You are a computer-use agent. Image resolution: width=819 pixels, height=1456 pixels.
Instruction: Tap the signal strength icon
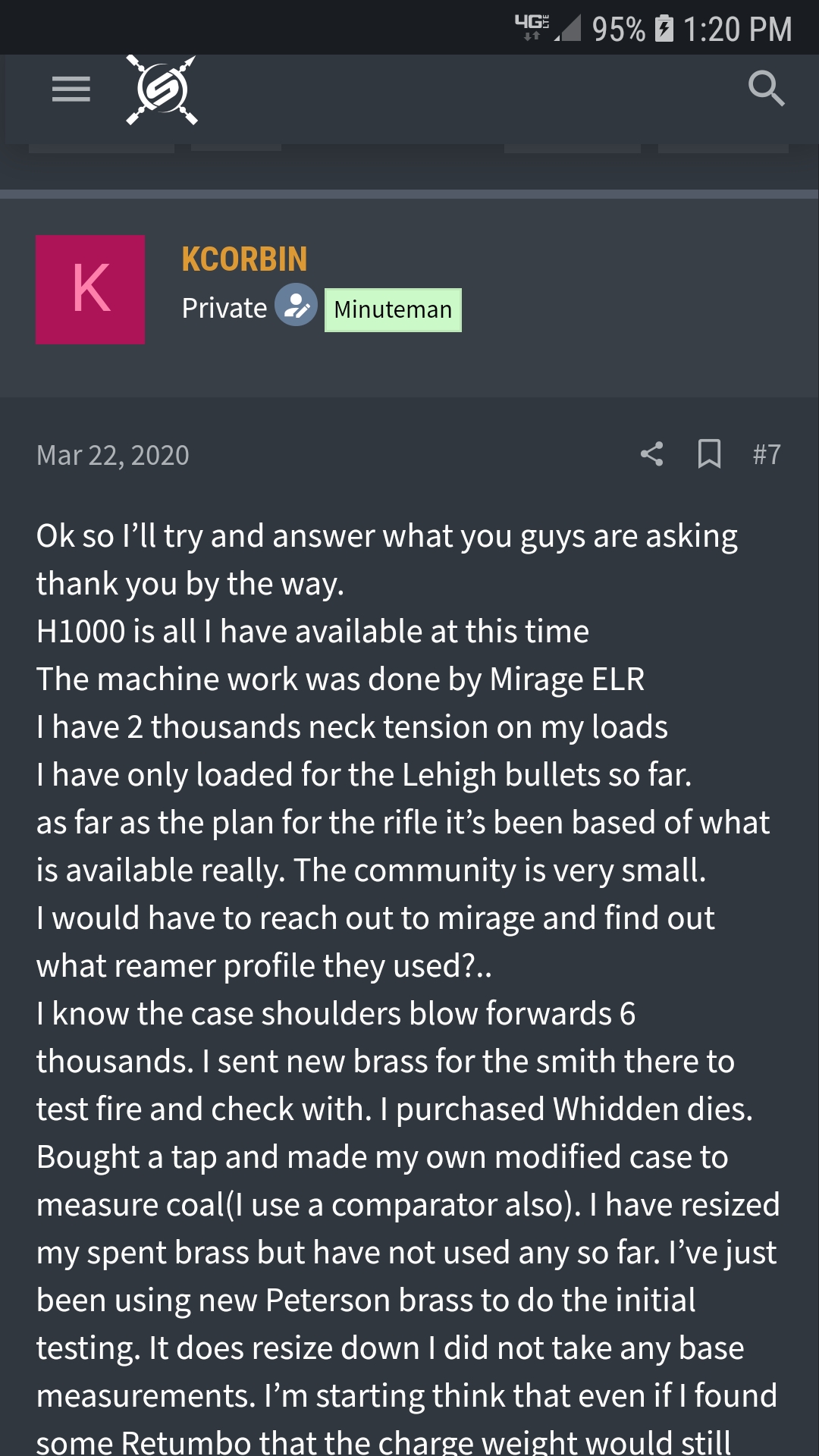click(x=567, y=29)
